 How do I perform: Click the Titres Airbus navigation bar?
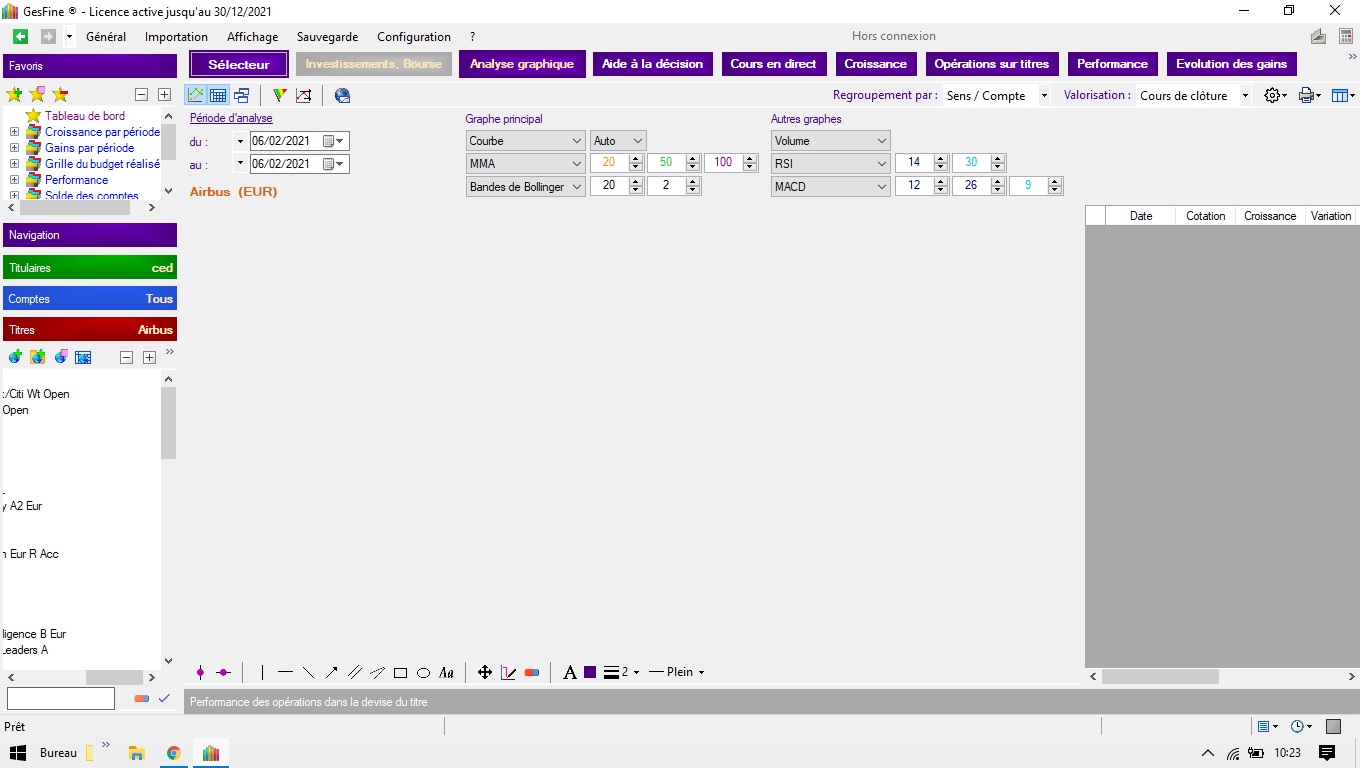tap(90, 330)
